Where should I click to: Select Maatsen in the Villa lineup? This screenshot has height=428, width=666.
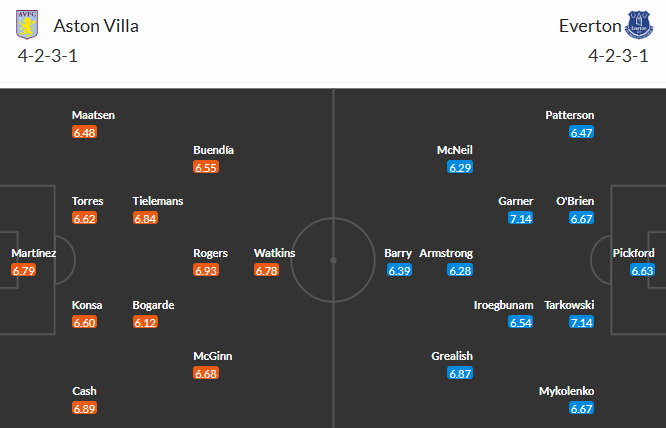(x=93, y=115)
